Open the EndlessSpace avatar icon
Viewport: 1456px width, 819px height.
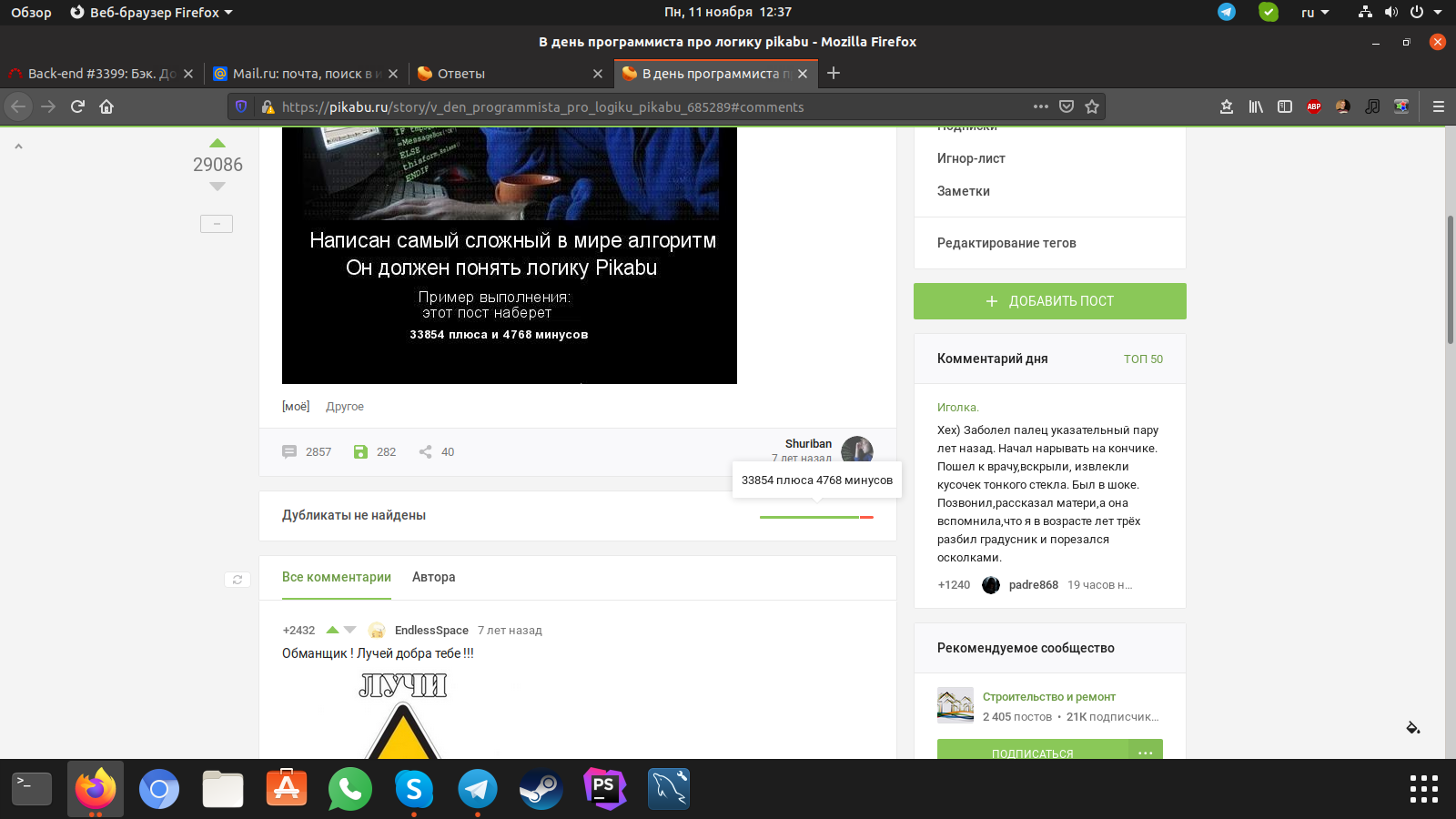377,630
